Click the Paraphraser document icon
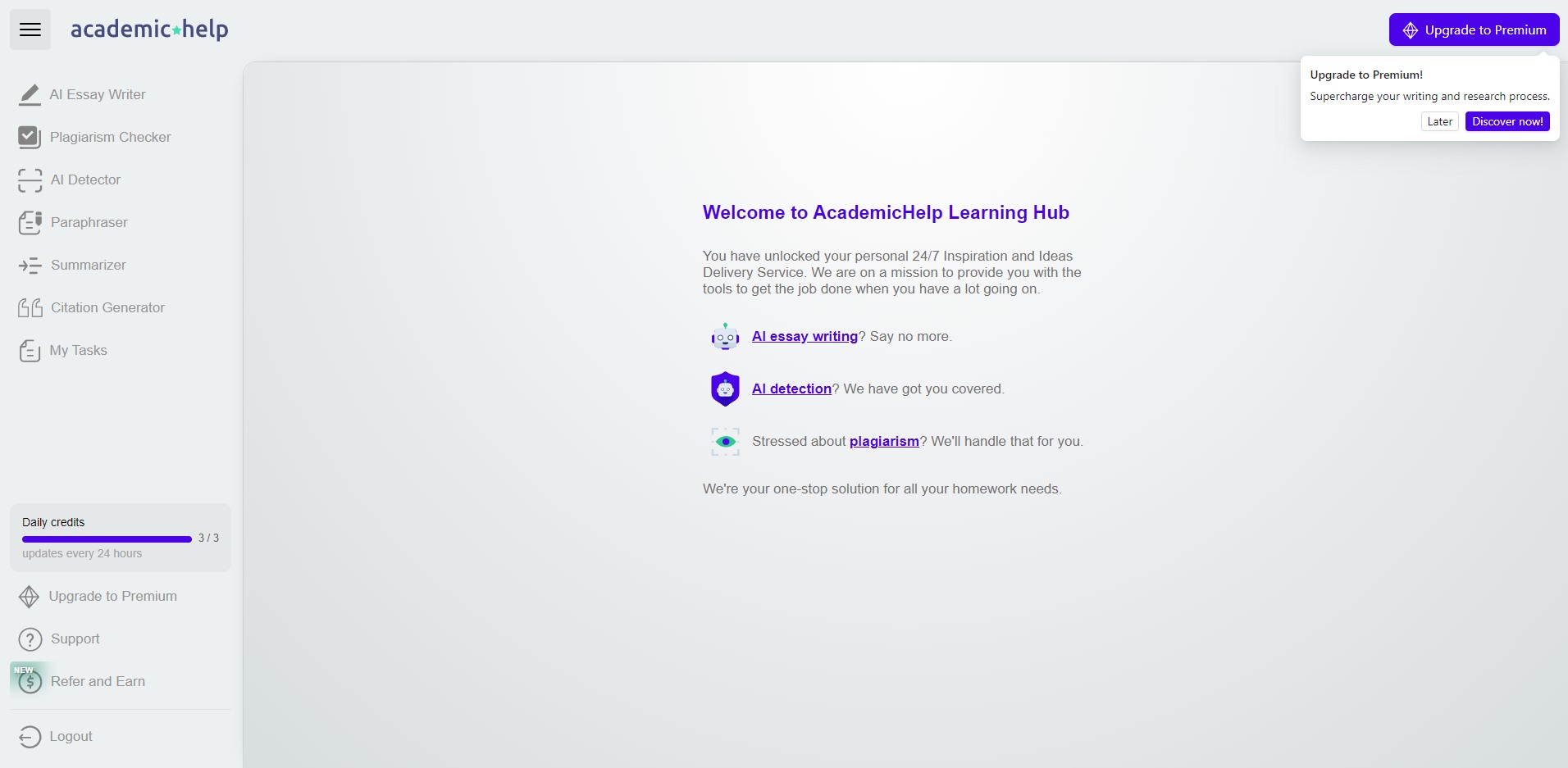1568x768 pixels. 30,222
